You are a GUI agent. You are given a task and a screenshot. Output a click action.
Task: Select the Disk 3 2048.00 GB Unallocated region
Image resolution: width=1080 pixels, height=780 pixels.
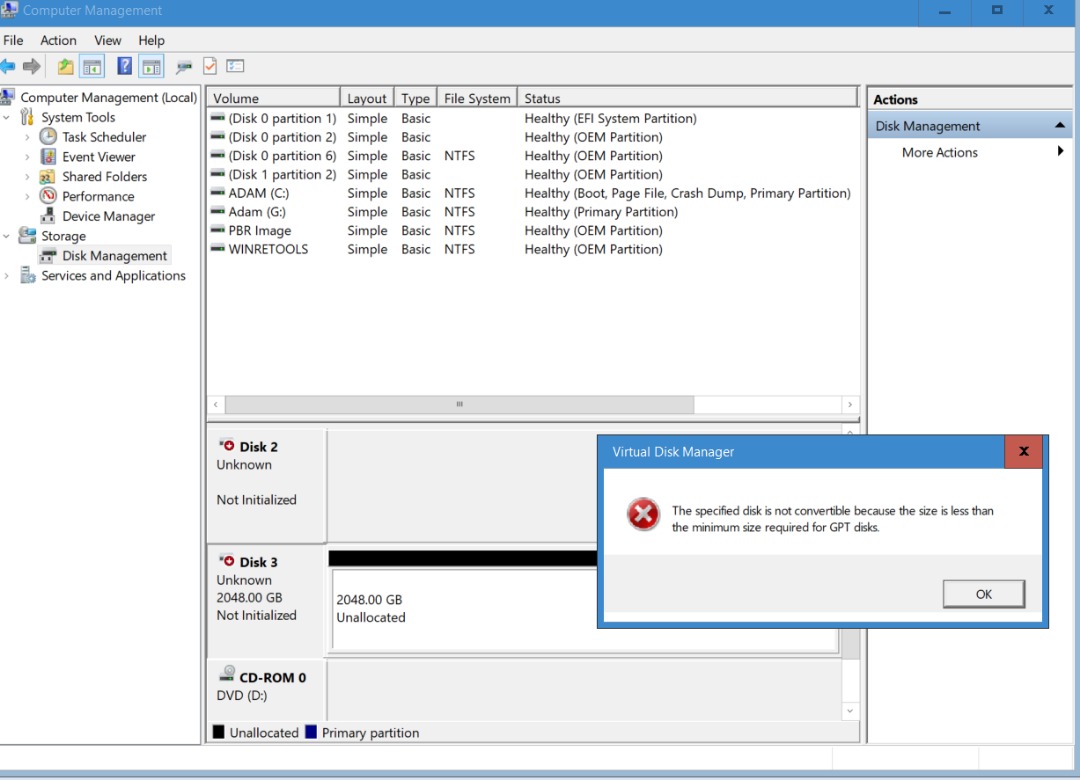[x=464, y=609]
